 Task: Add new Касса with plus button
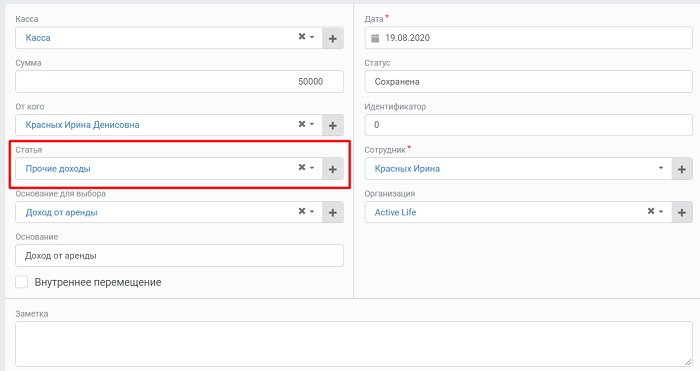[x=333, y=38]
